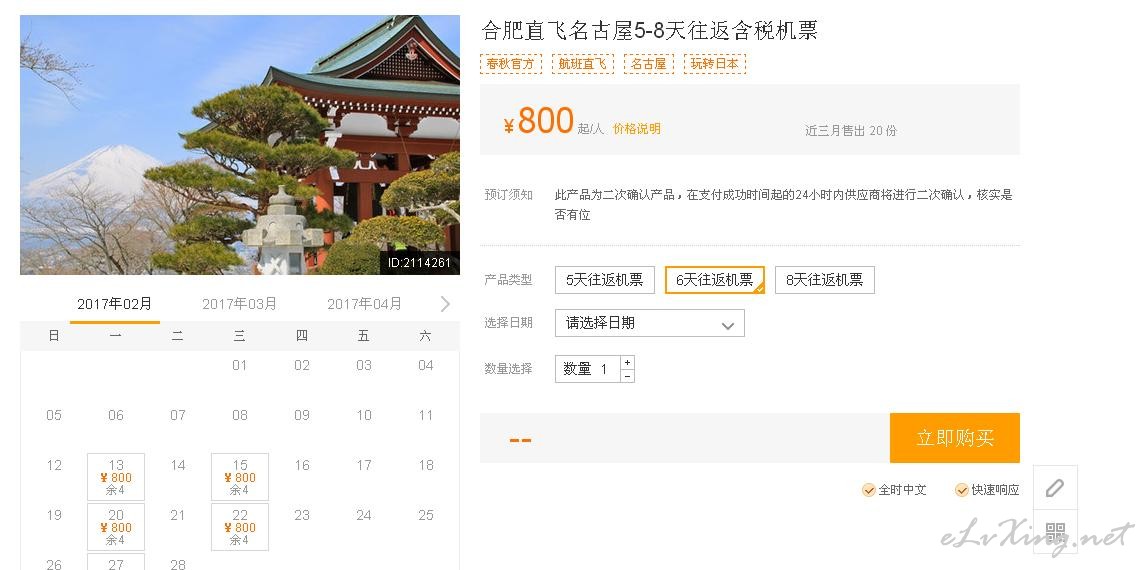Image resolution: width=1145 pixels, height=570 pixels.
Task: Pick February 15 with ¥800 price
Action: pos(240,477)
